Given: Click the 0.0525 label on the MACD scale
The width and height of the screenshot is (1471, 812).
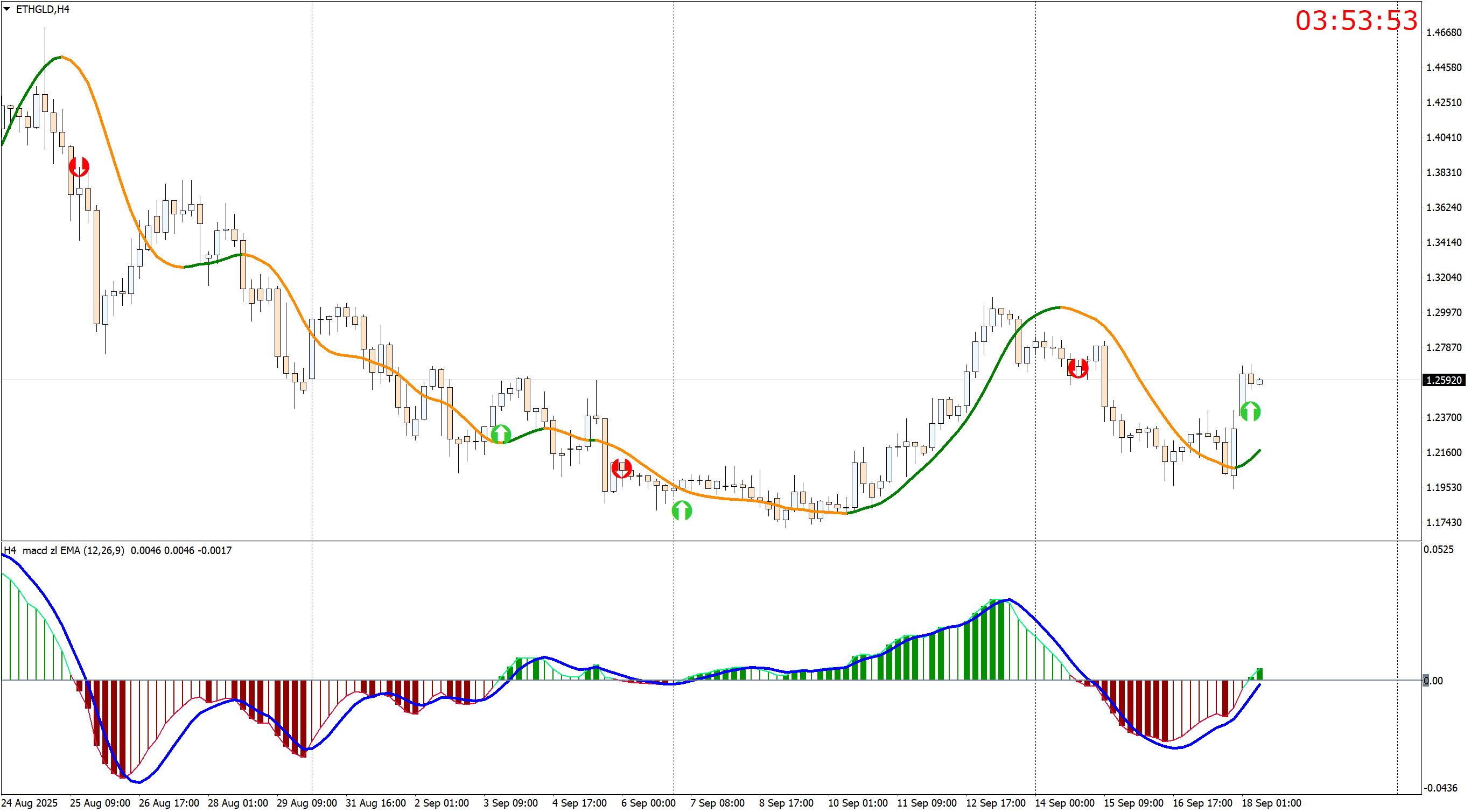Looking at the screenshot, I should [x=1438, y=549].
